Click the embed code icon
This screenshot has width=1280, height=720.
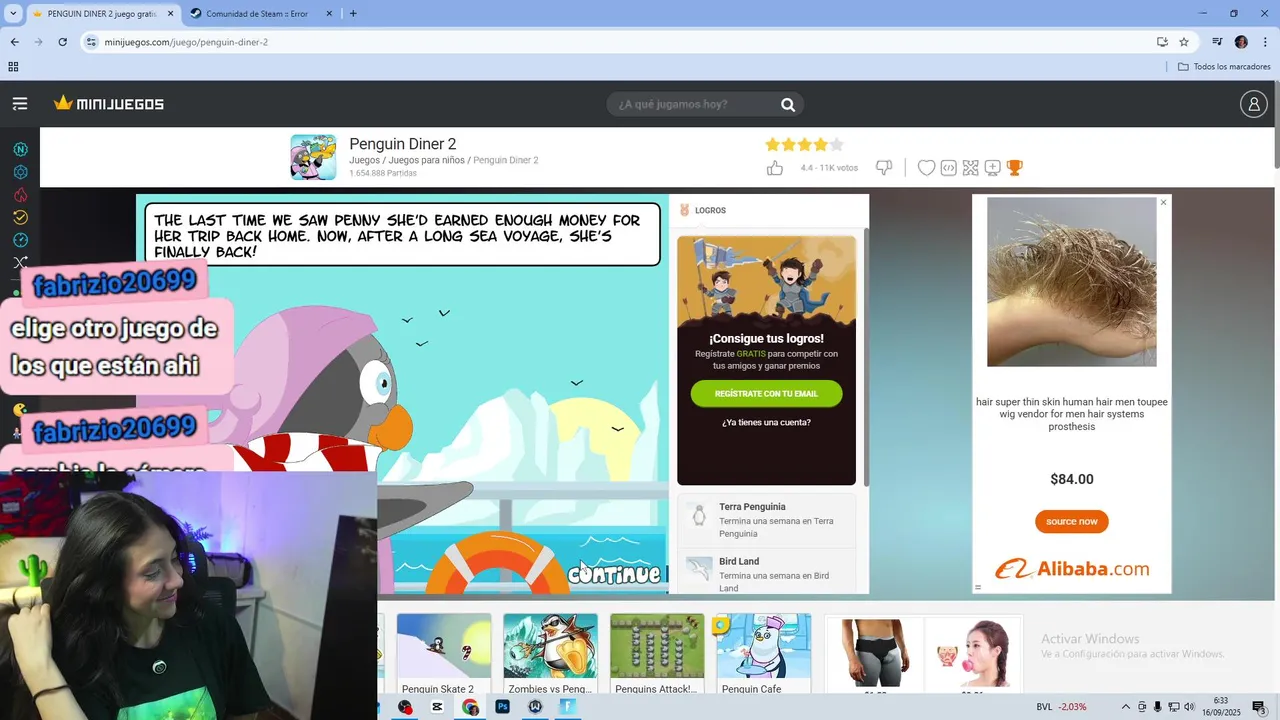pos(948,168)
